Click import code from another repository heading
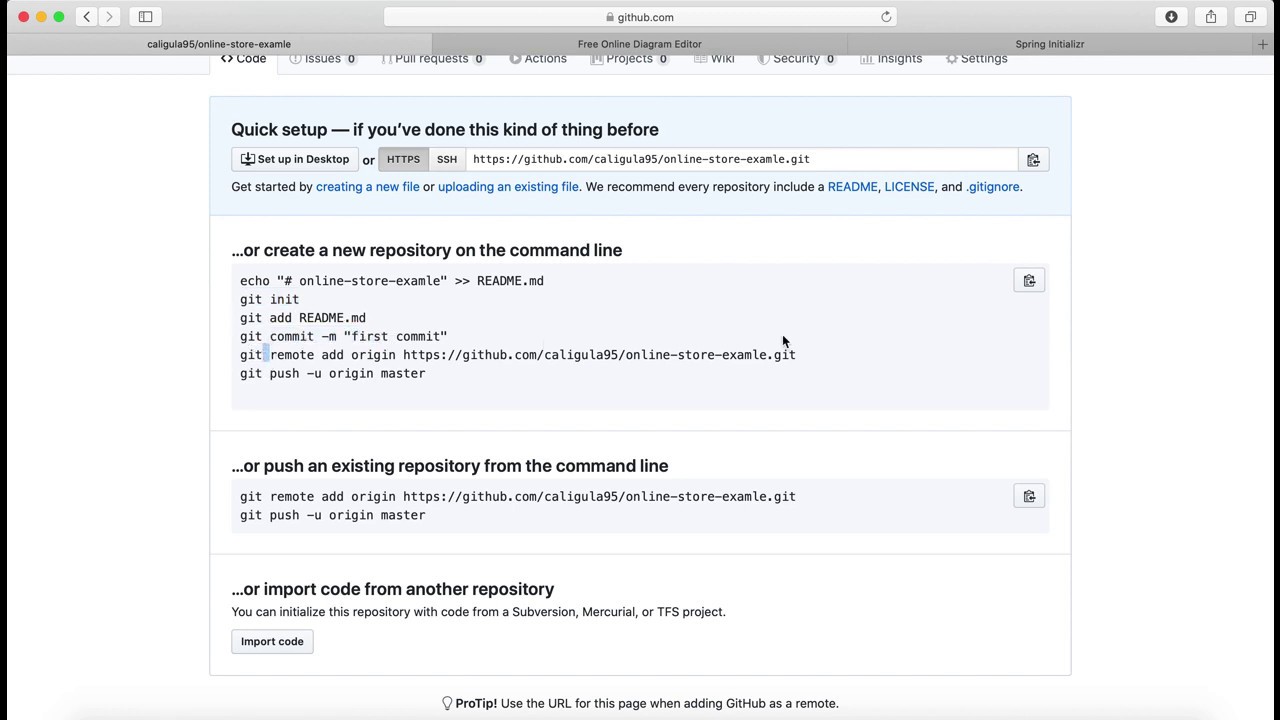Image resolution: width=1280 pixels, height=720 pixels. 393,590
